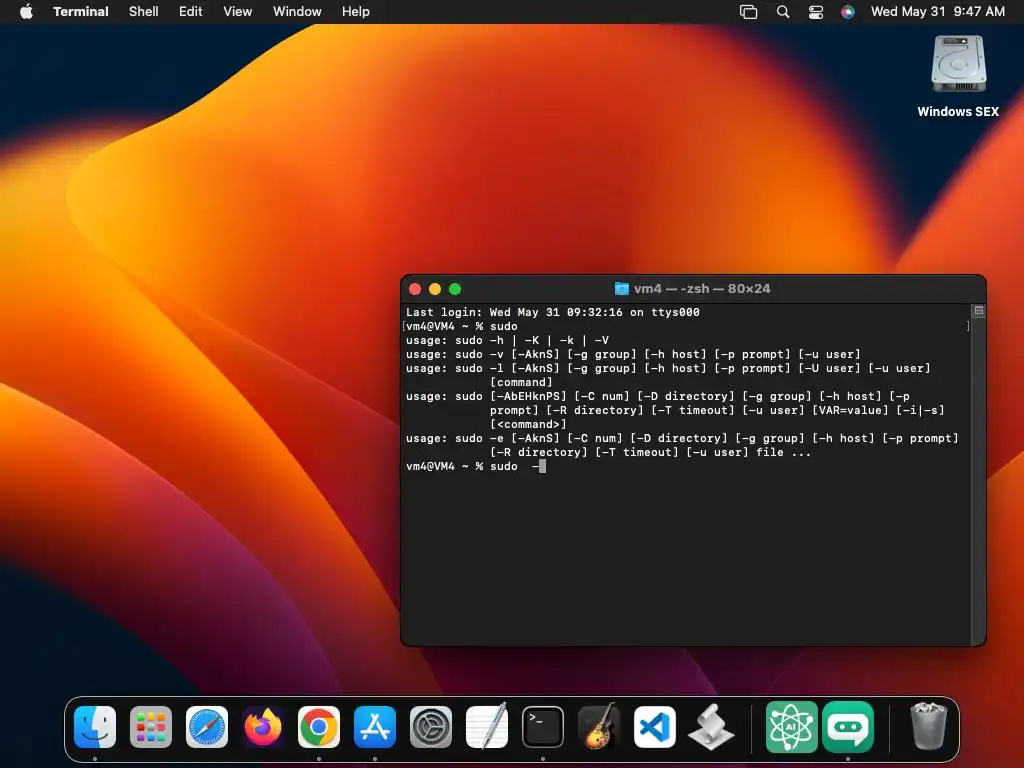The image size is (1024, 768).
Task: Open the Shell menu
Action: click(x=144, y=12)
